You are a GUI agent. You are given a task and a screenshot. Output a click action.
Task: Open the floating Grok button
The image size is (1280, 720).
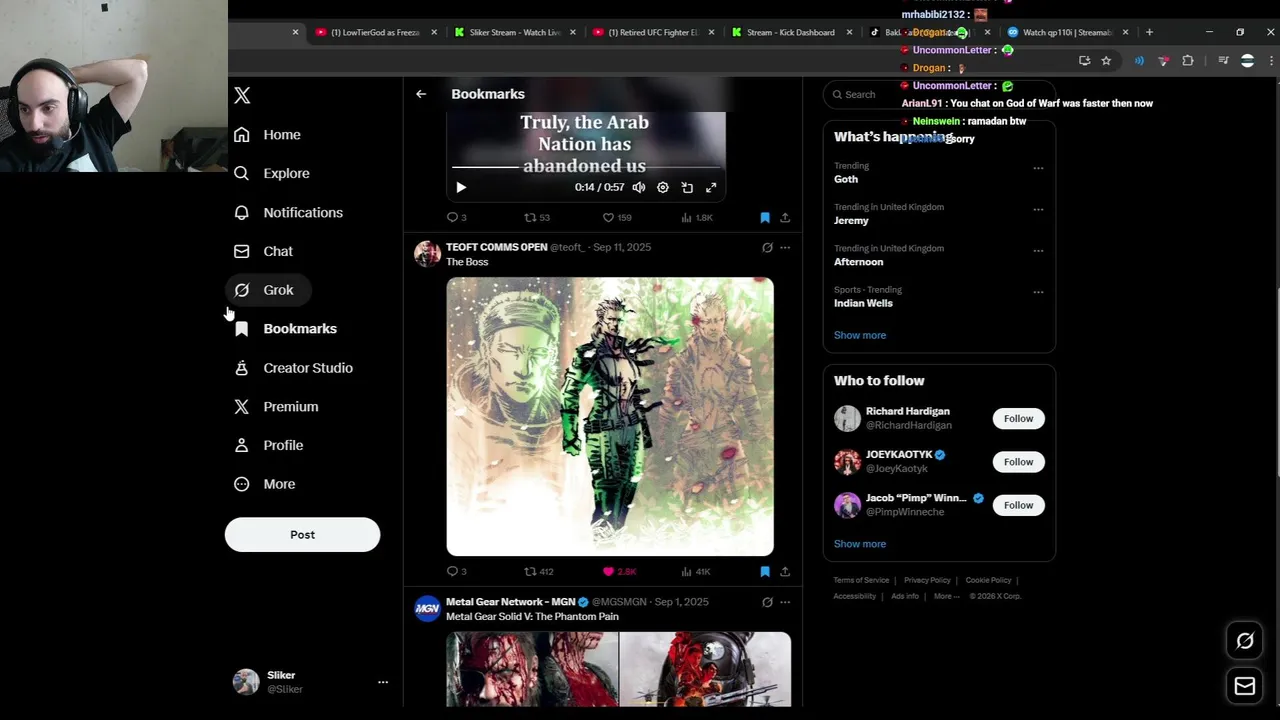pos(1245,641)
